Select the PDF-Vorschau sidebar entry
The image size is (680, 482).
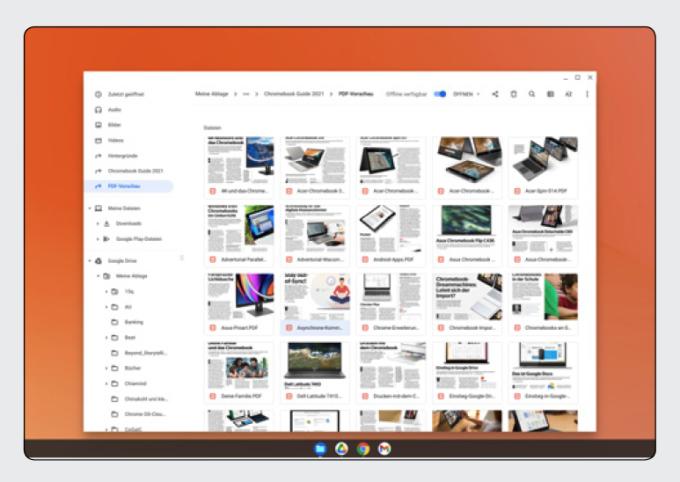130,186
